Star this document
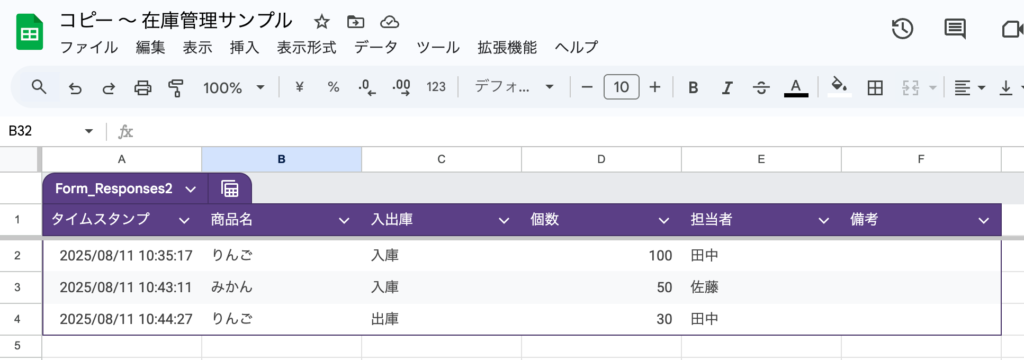 point(321,22)
